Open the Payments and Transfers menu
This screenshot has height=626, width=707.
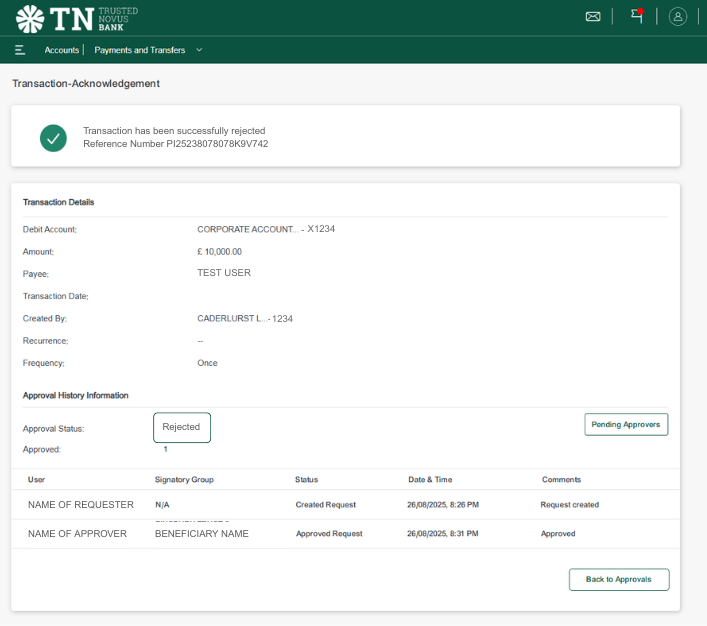point(140,50)
